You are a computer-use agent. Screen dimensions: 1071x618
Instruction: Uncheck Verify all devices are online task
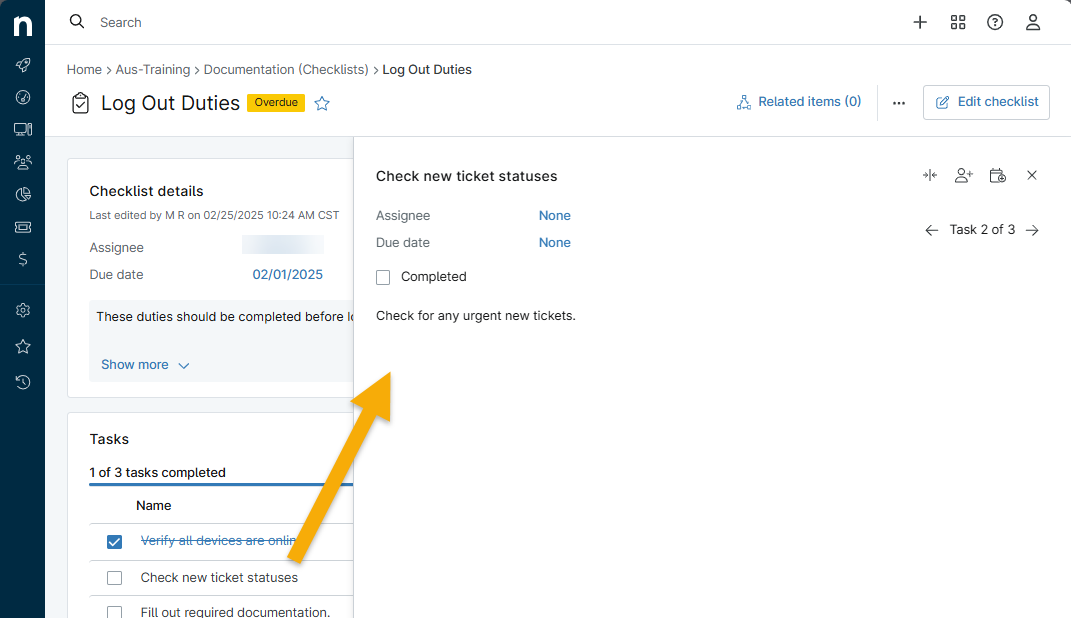[x=114, y=541]
